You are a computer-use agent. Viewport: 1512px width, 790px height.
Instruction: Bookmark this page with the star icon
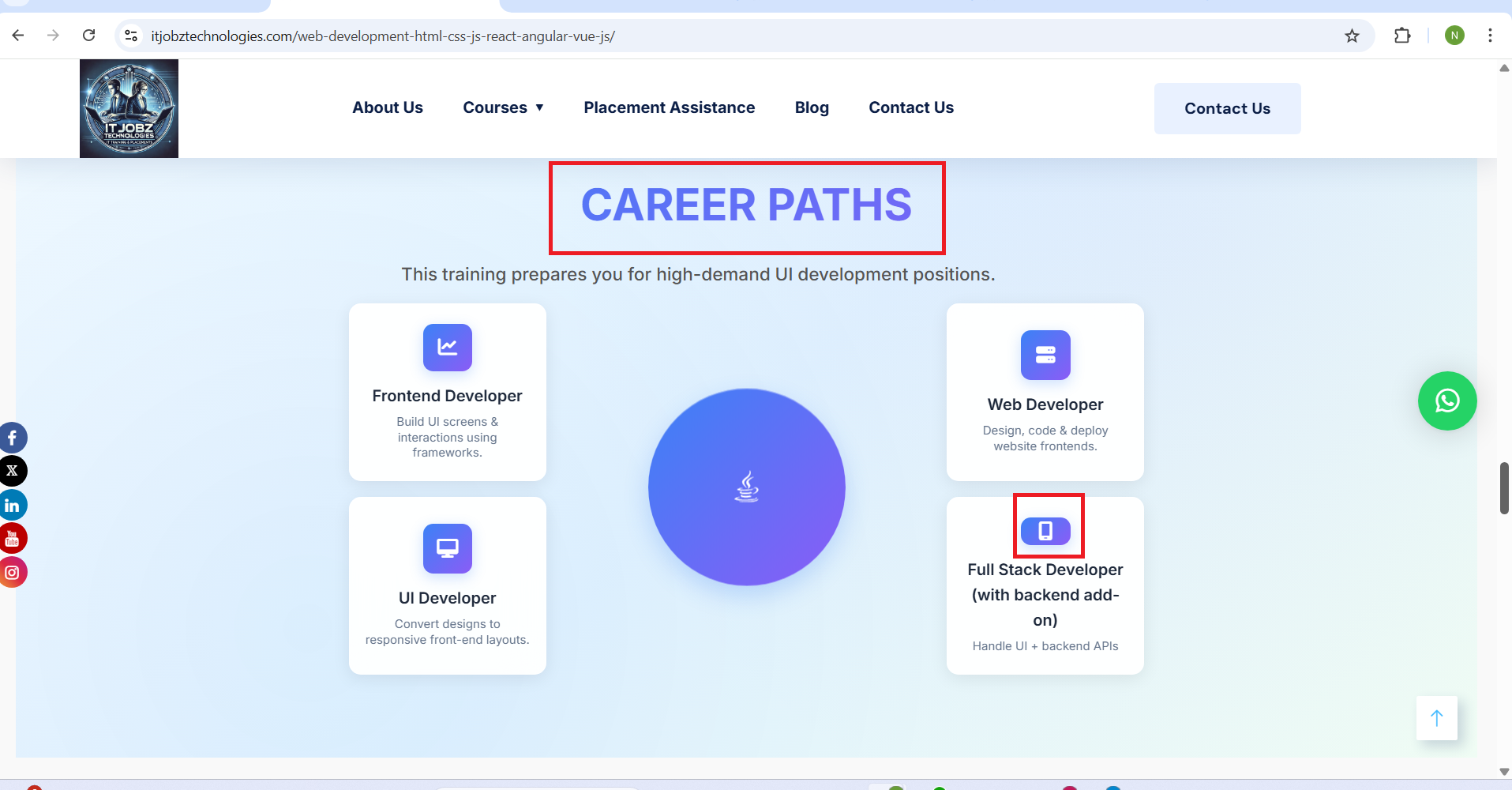click(x=1352, y=36)
